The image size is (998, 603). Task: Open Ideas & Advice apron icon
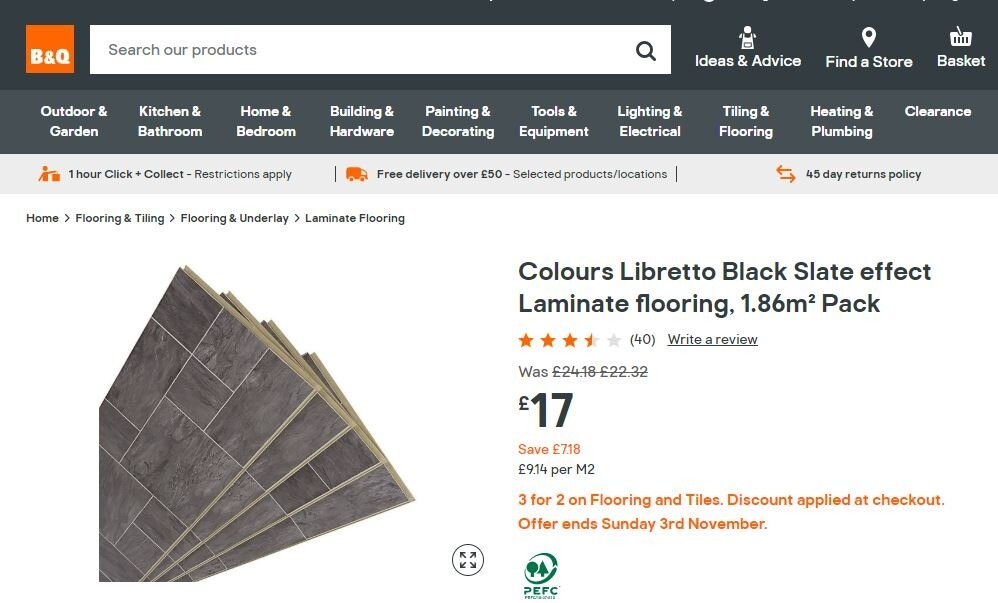point(747,38)
